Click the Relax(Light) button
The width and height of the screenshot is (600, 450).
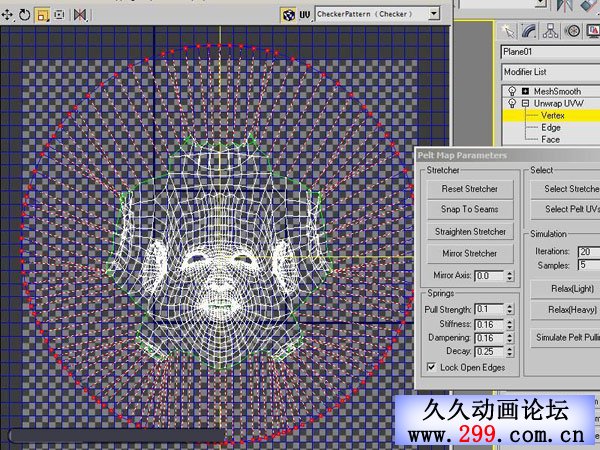[566, 289]
